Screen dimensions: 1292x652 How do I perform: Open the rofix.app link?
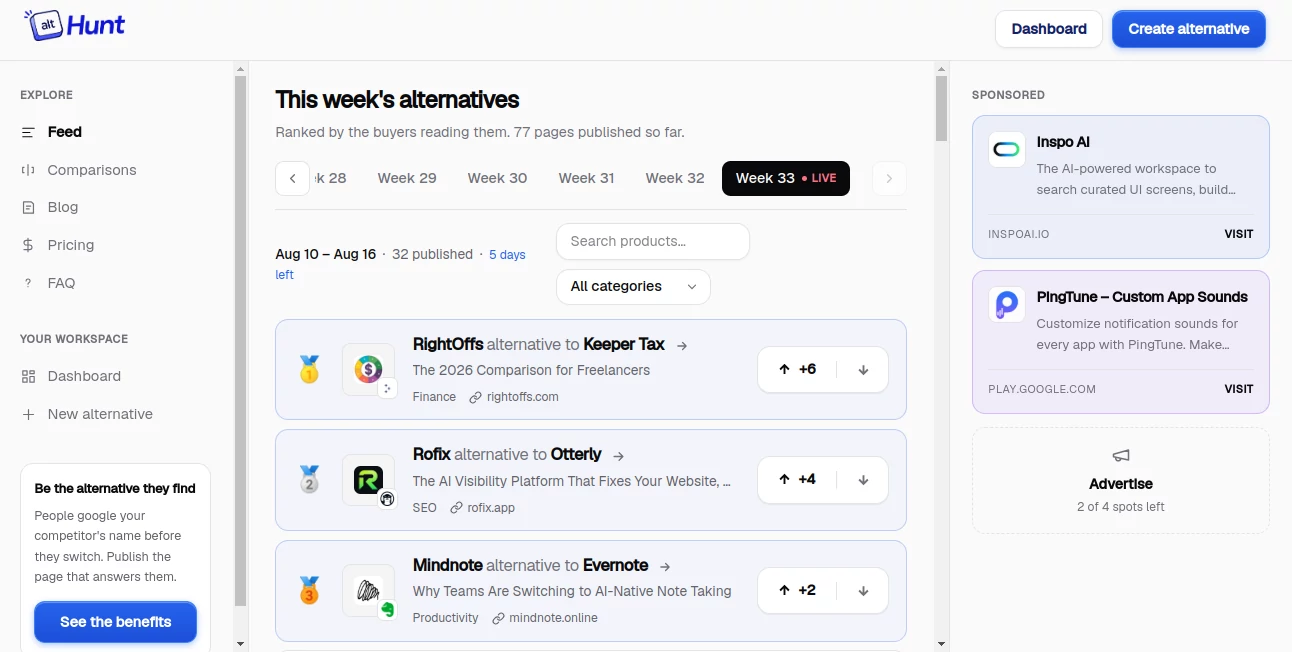point(483,508)
